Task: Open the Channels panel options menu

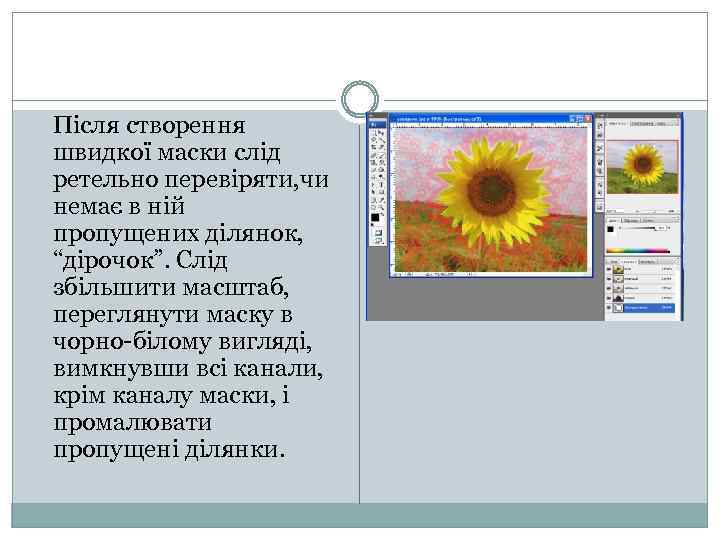Action: pos(677,261)
